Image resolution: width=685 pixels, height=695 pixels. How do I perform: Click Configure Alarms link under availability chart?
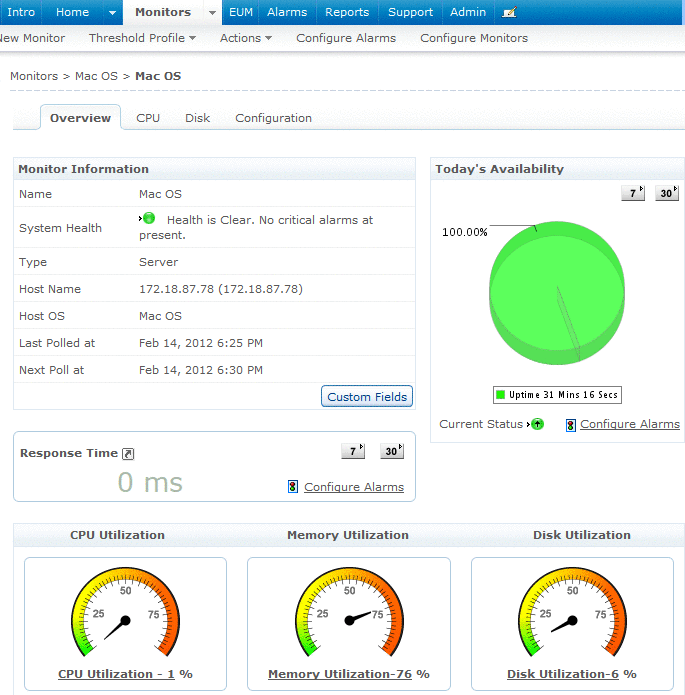coord(629,424)
